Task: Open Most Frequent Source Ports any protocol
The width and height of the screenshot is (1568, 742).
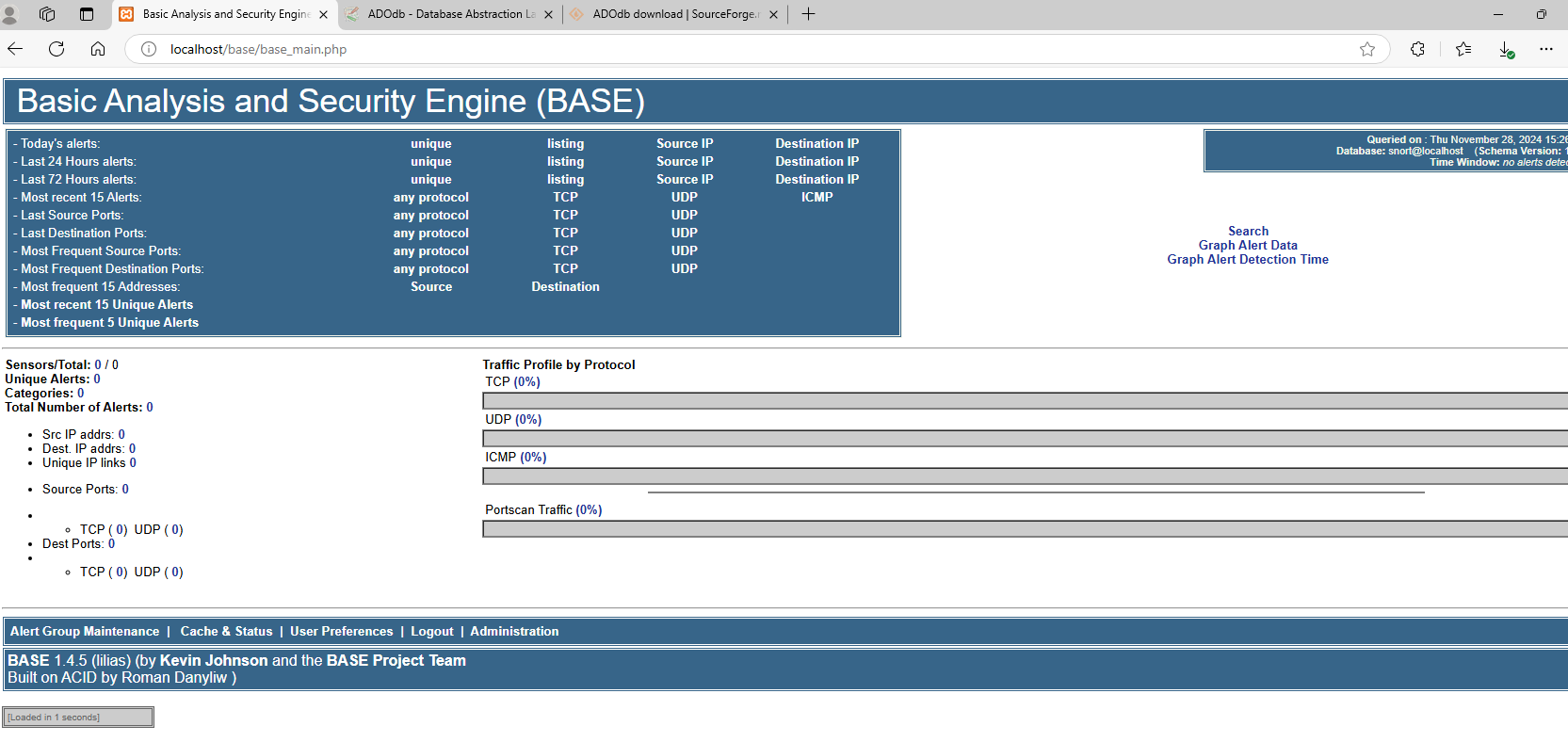Action: [x=431, y=250]
